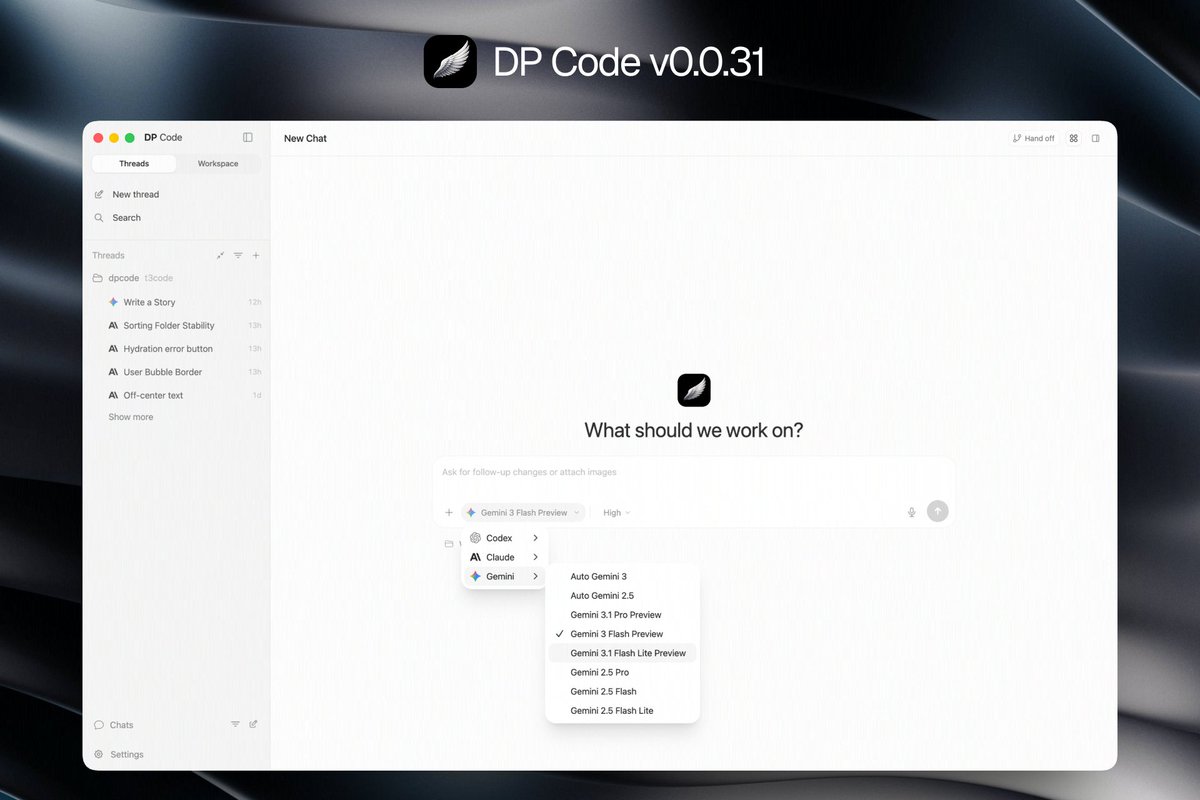Choose Gemini 3.1 Flash Lite Preview

[x=622, y=653]
